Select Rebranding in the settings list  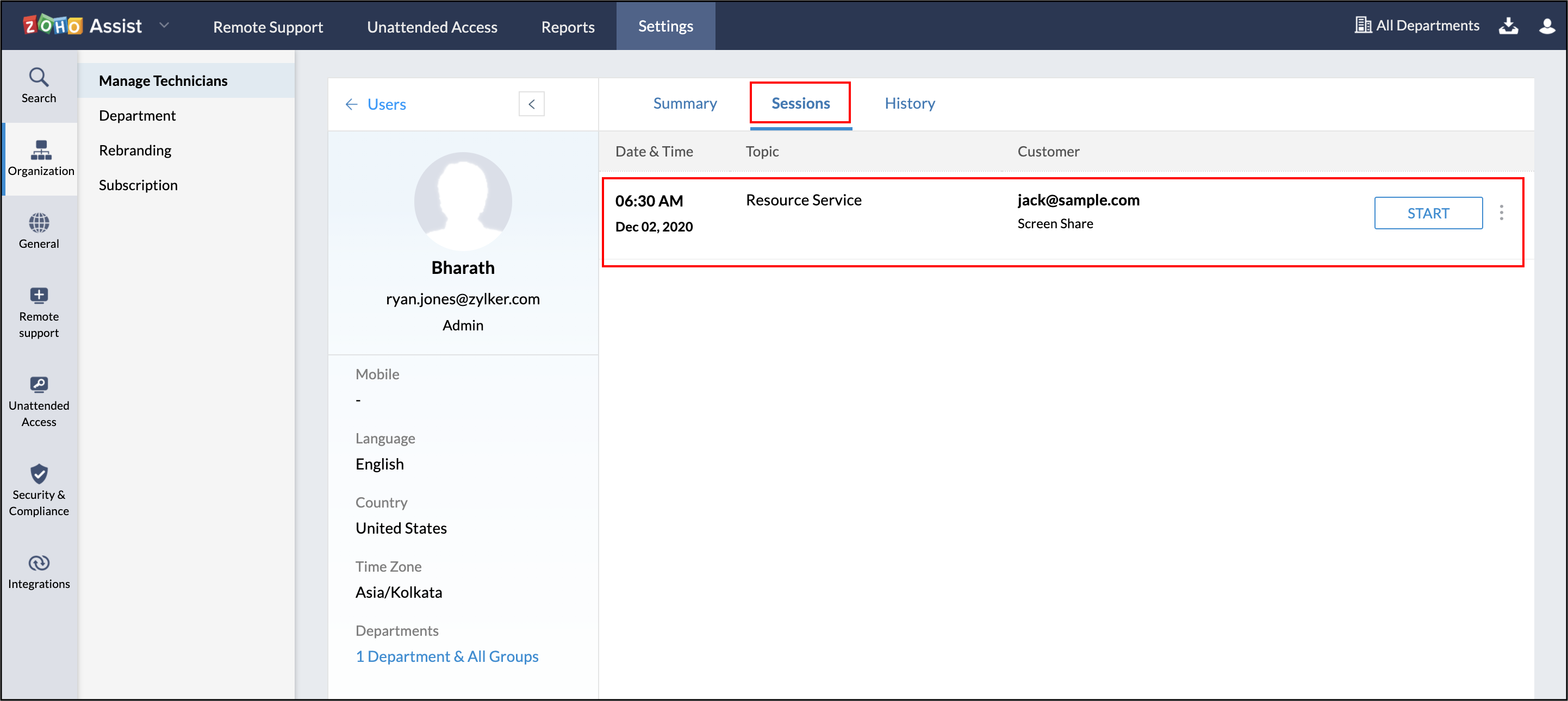pyautogui.click(x=135, y=149)
